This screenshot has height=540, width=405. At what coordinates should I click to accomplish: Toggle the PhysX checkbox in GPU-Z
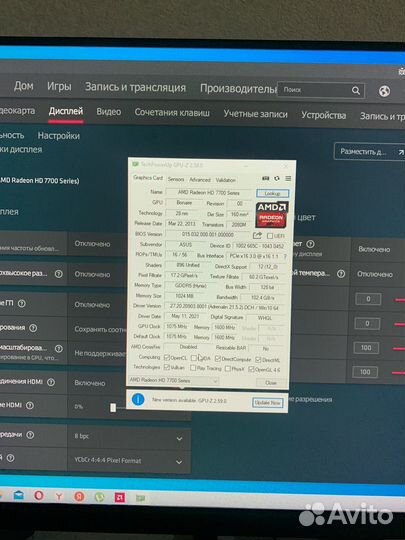coord(228,369)
